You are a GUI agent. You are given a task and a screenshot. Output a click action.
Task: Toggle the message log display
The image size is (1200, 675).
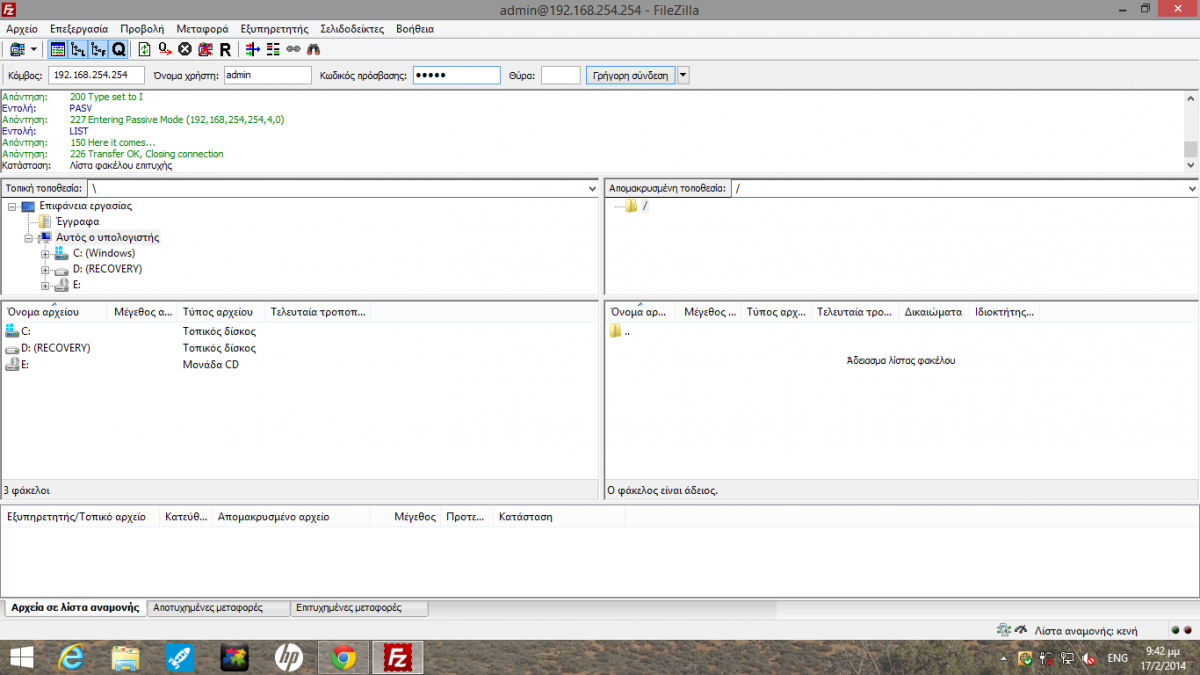57,49
